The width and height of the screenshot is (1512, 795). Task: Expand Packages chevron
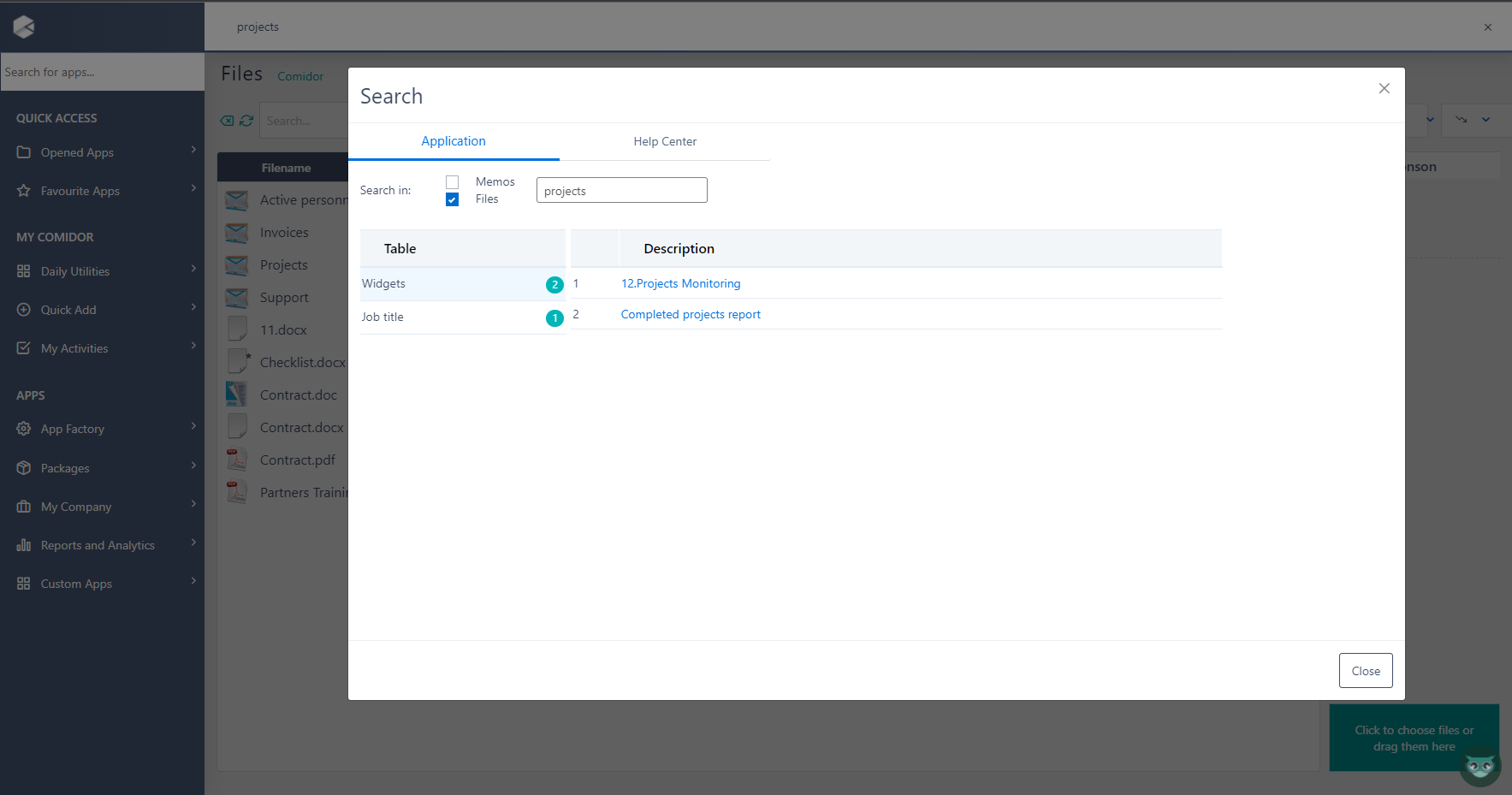point(193,466)
